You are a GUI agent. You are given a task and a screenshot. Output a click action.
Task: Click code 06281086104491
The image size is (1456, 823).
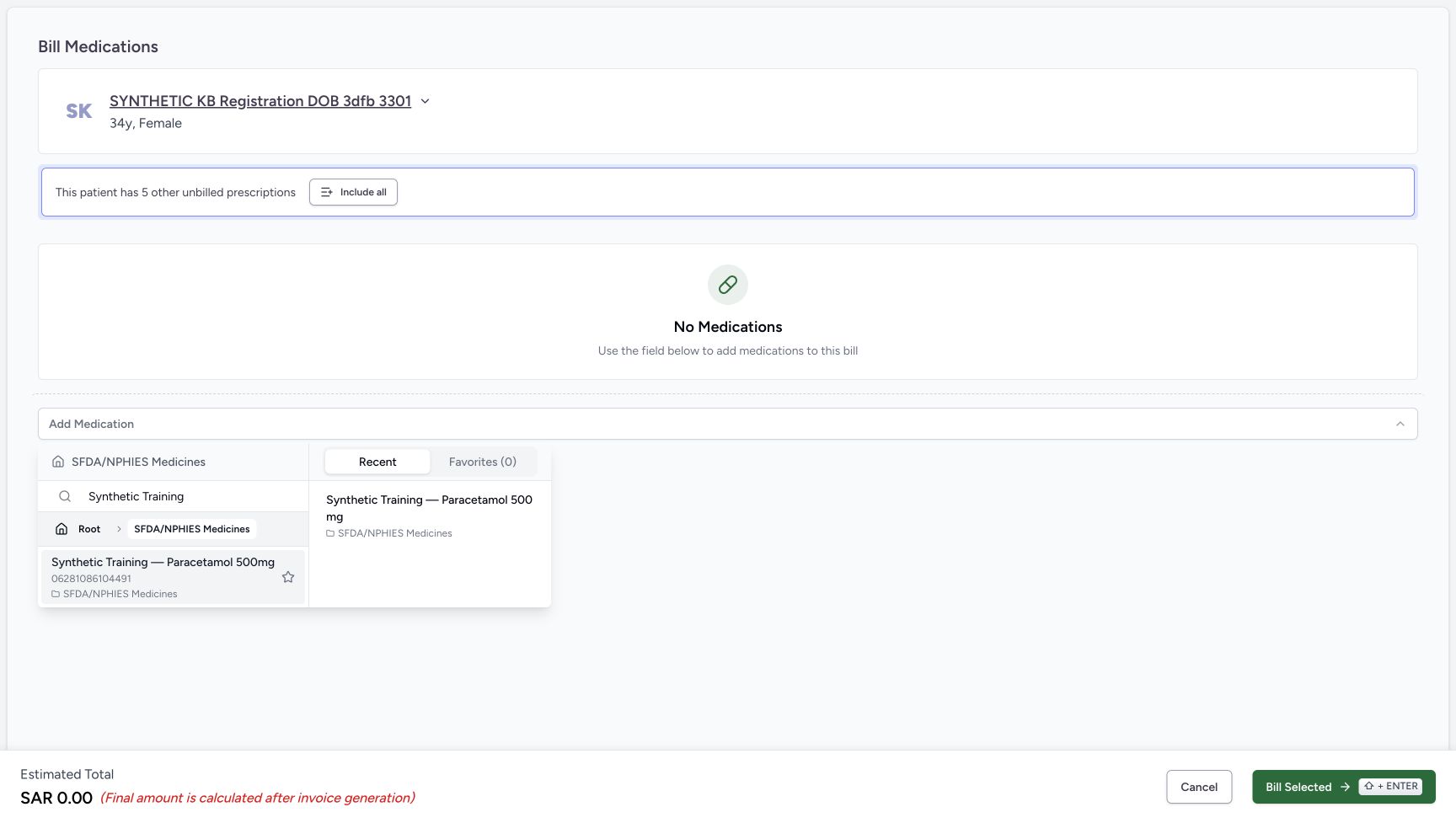(91, 579)
